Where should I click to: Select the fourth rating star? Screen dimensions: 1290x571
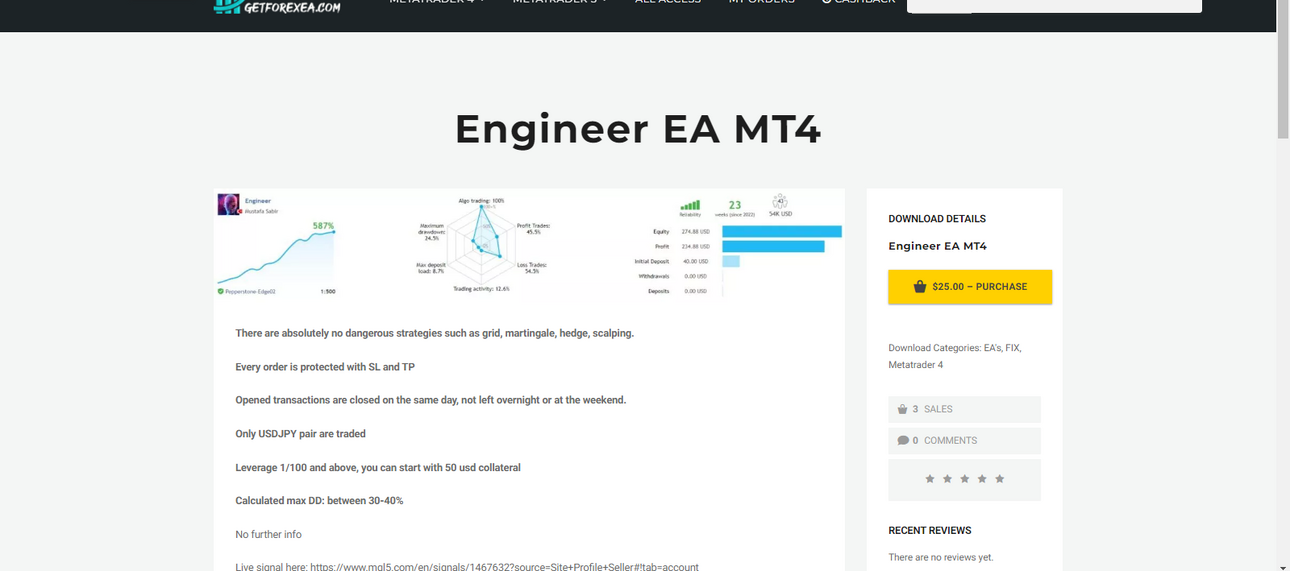(982, 479)
